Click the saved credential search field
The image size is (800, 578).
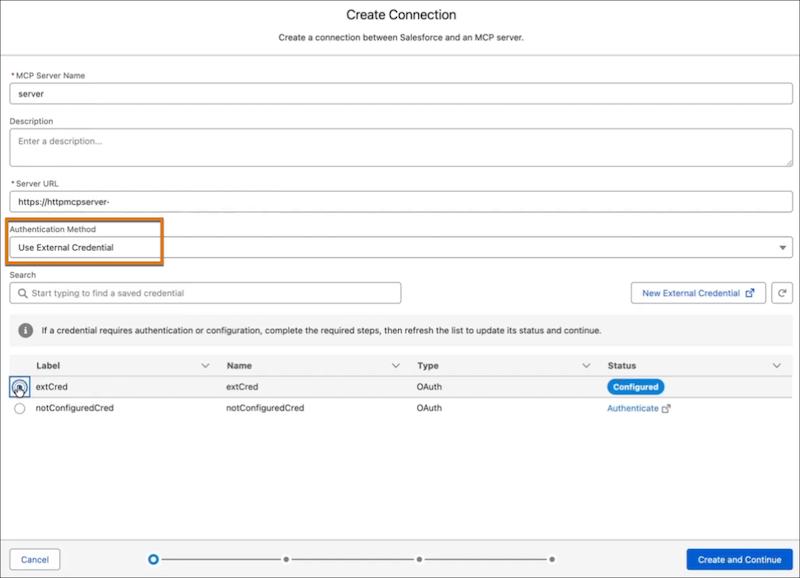[x=205, y=293]
